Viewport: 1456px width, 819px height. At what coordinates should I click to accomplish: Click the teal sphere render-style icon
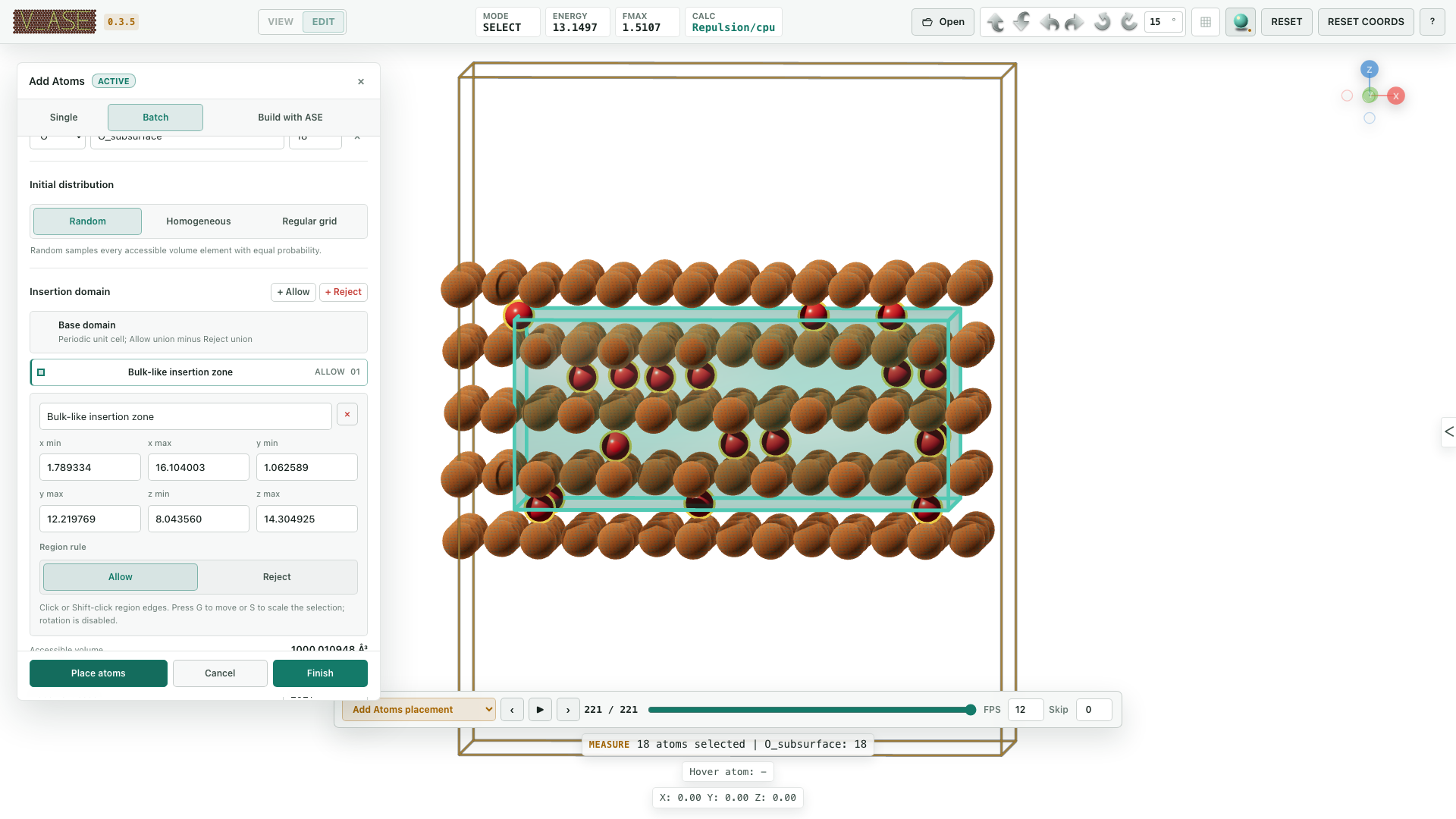tap(1241, 22)
